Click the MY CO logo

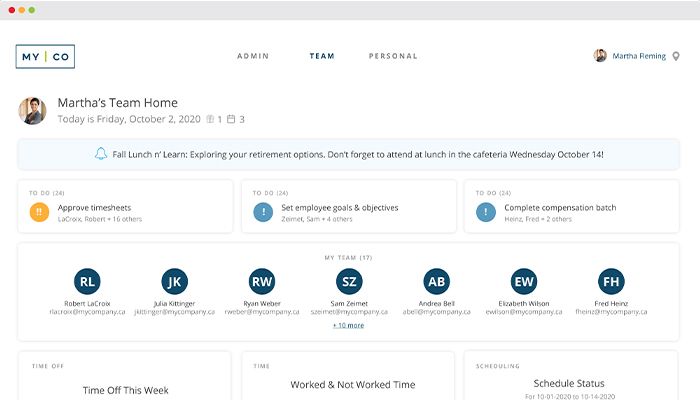[45, 57]
